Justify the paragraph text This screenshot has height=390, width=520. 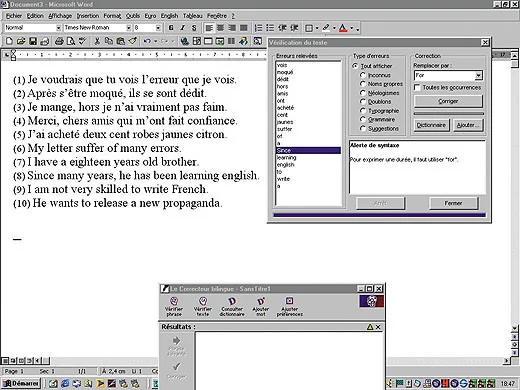coord(244,28)
